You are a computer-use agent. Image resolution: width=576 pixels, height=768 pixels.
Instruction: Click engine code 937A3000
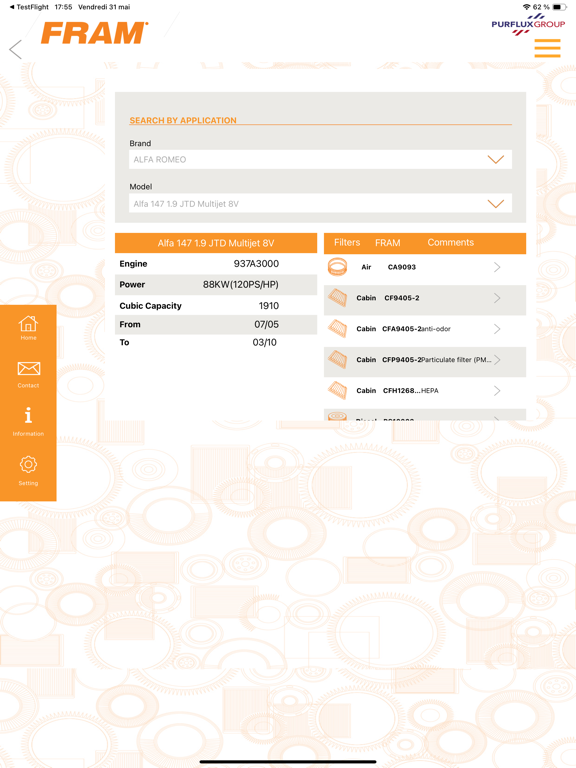tap(256, 264)
